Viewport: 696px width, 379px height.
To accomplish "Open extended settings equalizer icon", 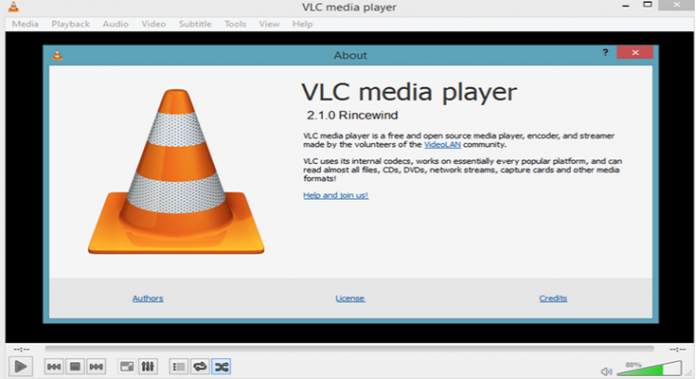I will pos(148,367).
